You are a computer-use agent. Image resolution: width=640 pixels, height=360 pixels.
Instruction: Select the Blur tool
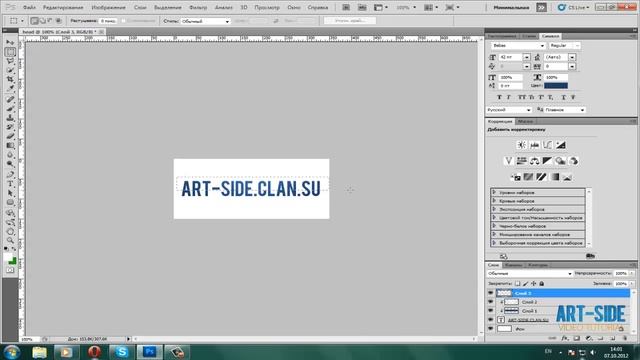coord(10,155)
